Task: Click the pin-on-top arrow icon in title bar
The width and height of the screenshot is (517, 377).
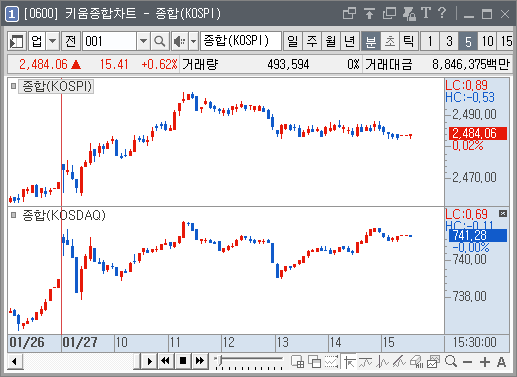Action: tap(369, 13)
